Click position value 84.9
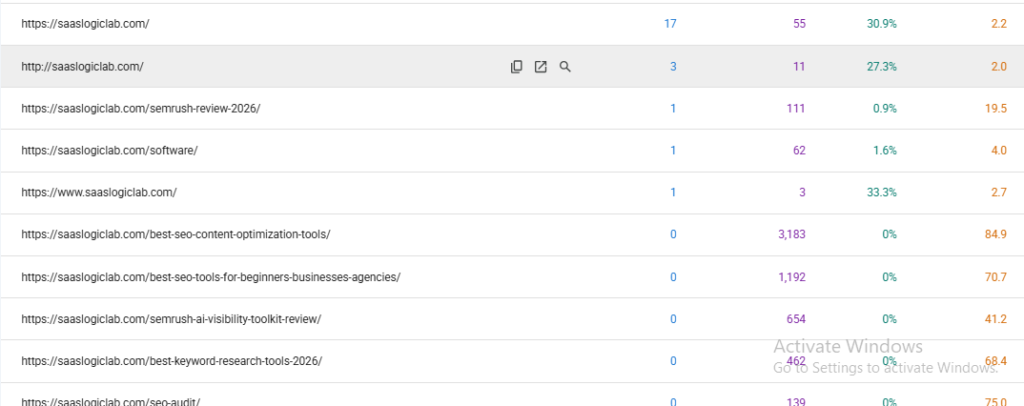Viewport: 1024px width, 406px height. point(996,234)
